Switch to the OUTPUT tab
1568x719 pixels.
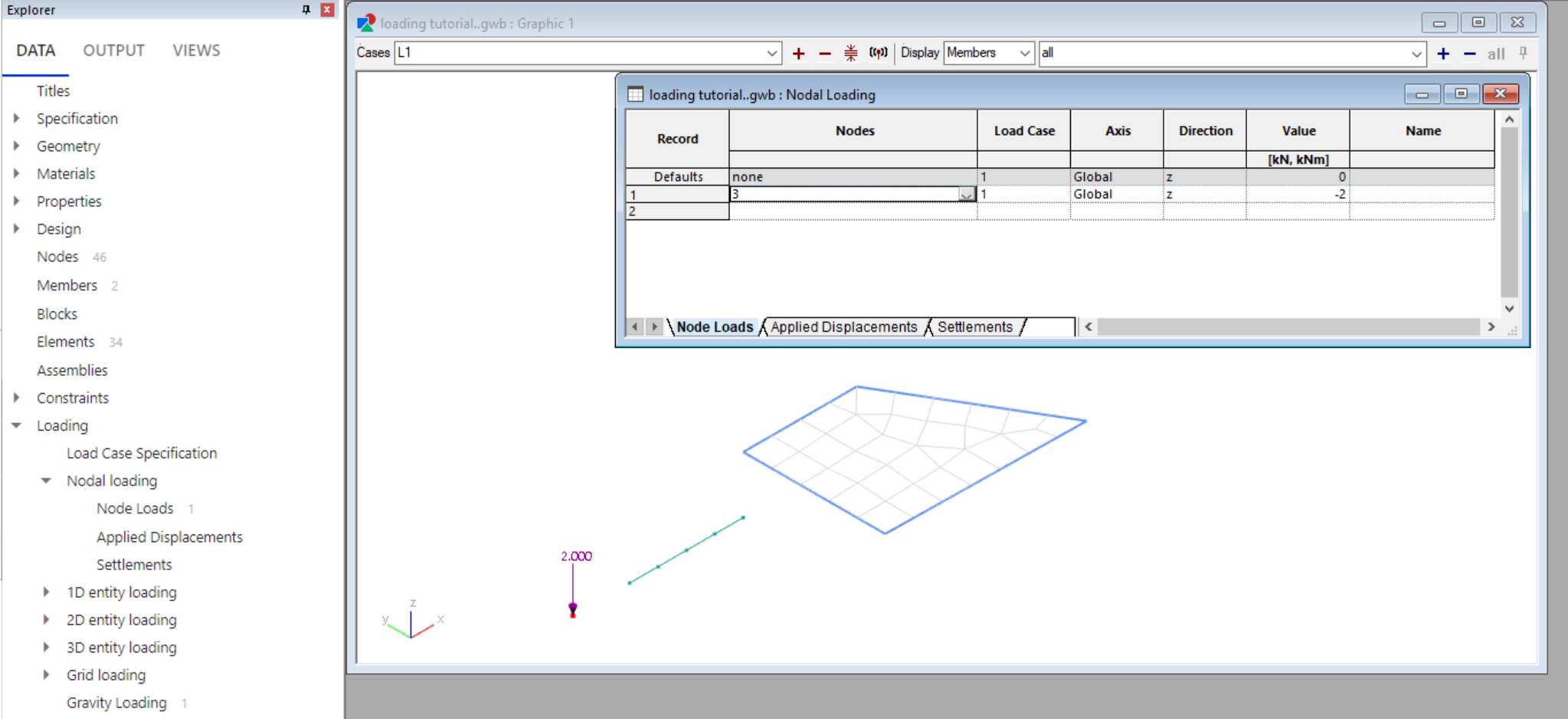113,51
